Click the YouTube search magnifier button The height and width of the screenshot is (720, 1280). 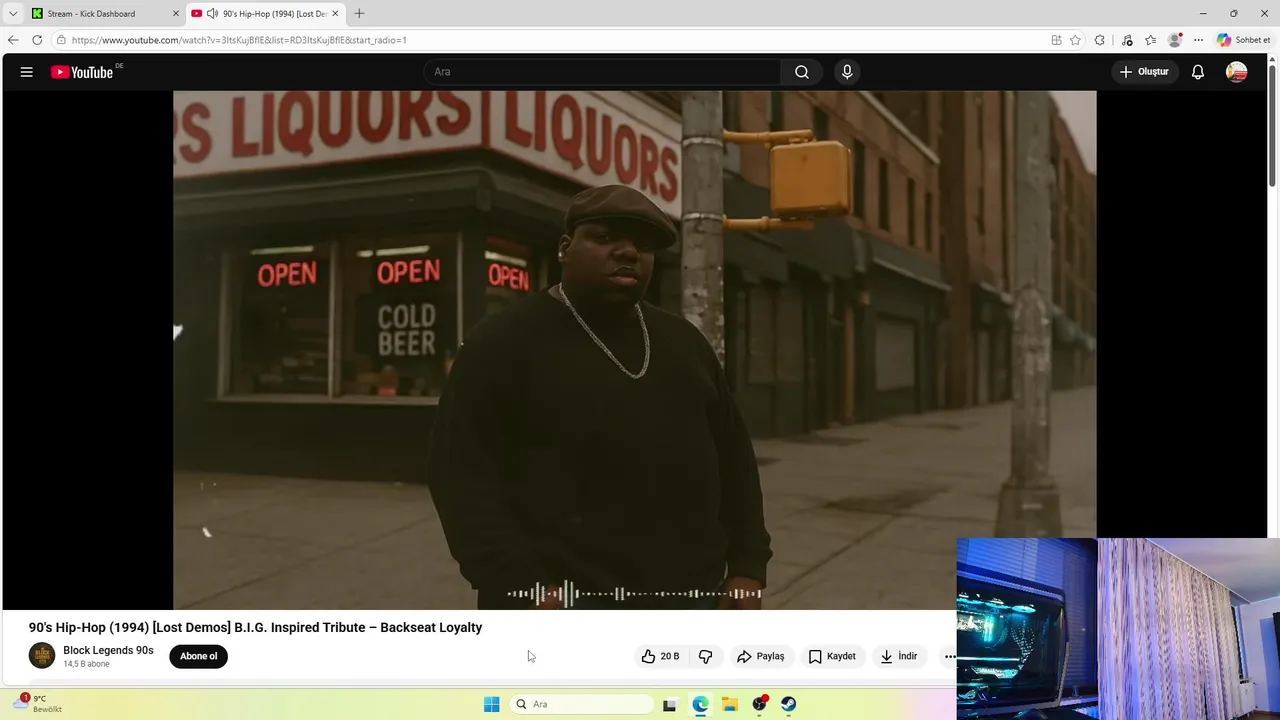802,72
